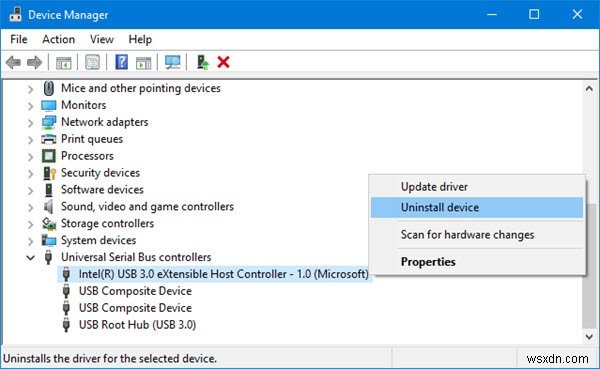Choose Scan for hardware changes in context menu
600x369 pixels.
[477, 235]
